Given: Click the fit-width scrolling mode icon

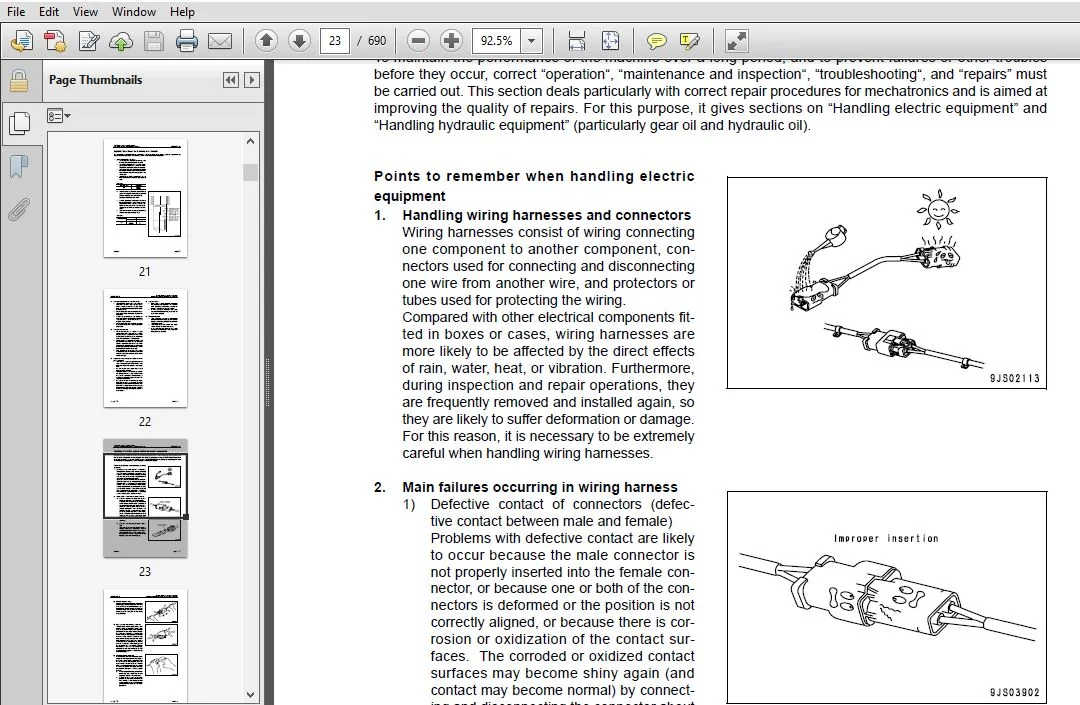Looking at the screenshot, I should point(577,41).
